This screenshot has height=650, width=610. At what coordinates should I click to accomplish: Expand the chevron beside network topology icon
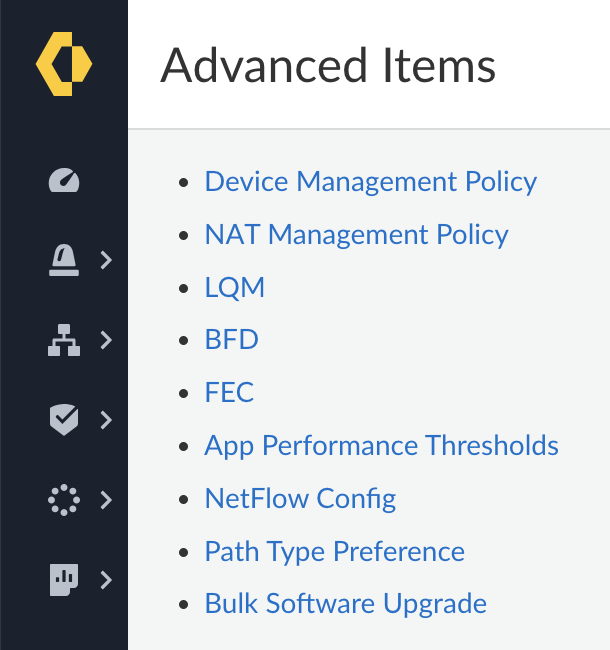click(107, 341)
